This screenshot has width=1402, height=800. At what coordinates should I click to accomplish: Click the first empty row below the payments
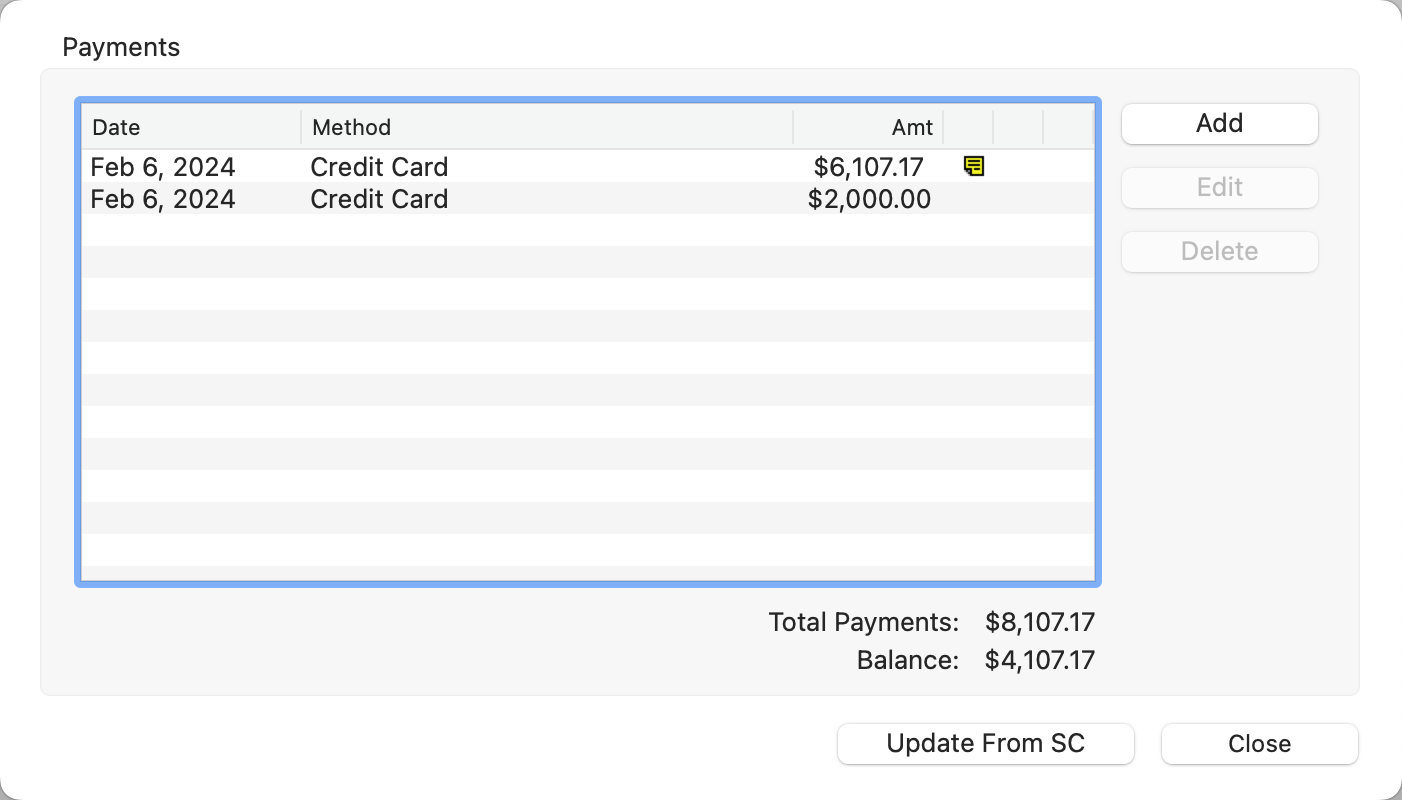(x=587, y=231)
